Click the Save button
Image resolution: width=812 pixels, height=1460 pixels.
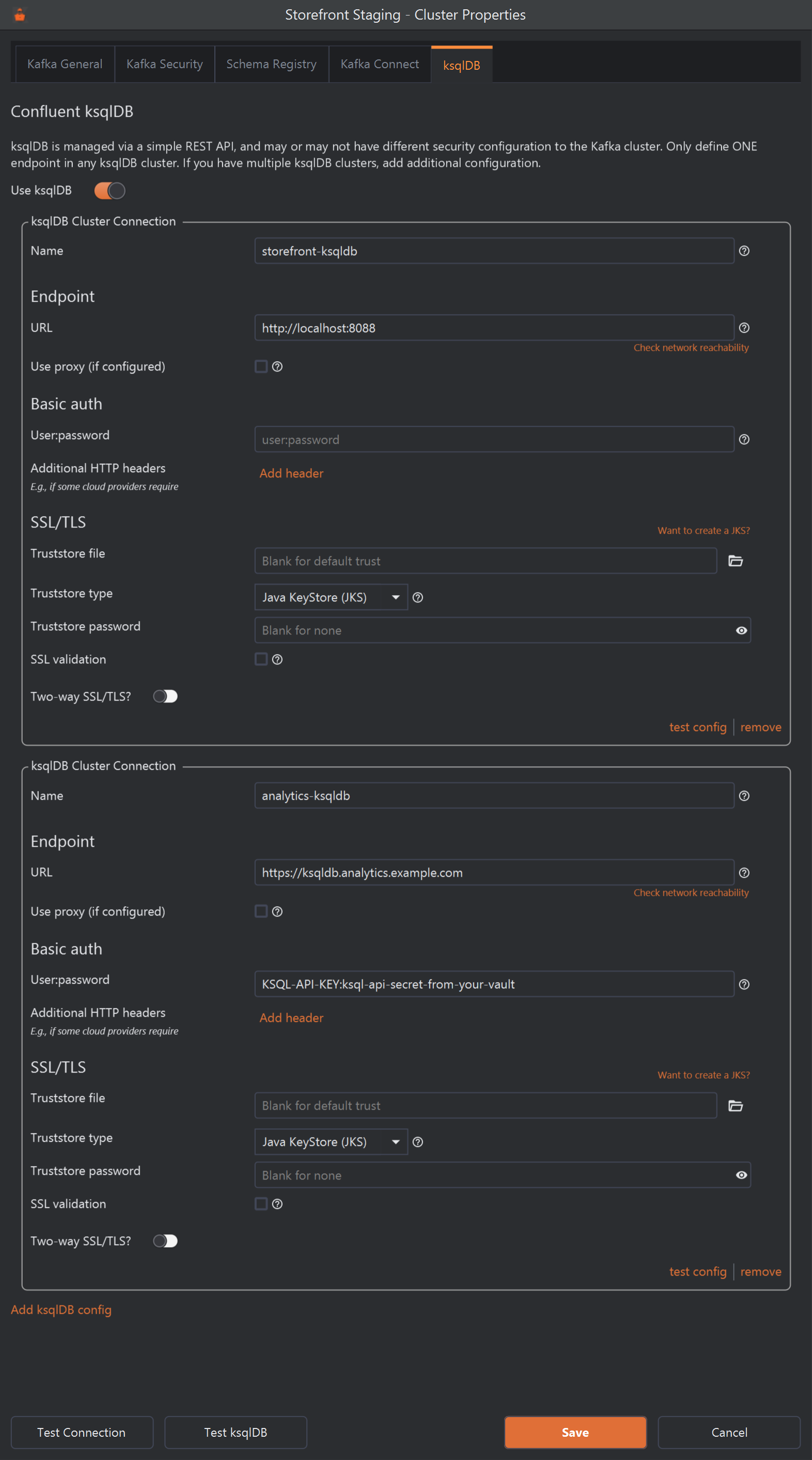point(575,1432)
